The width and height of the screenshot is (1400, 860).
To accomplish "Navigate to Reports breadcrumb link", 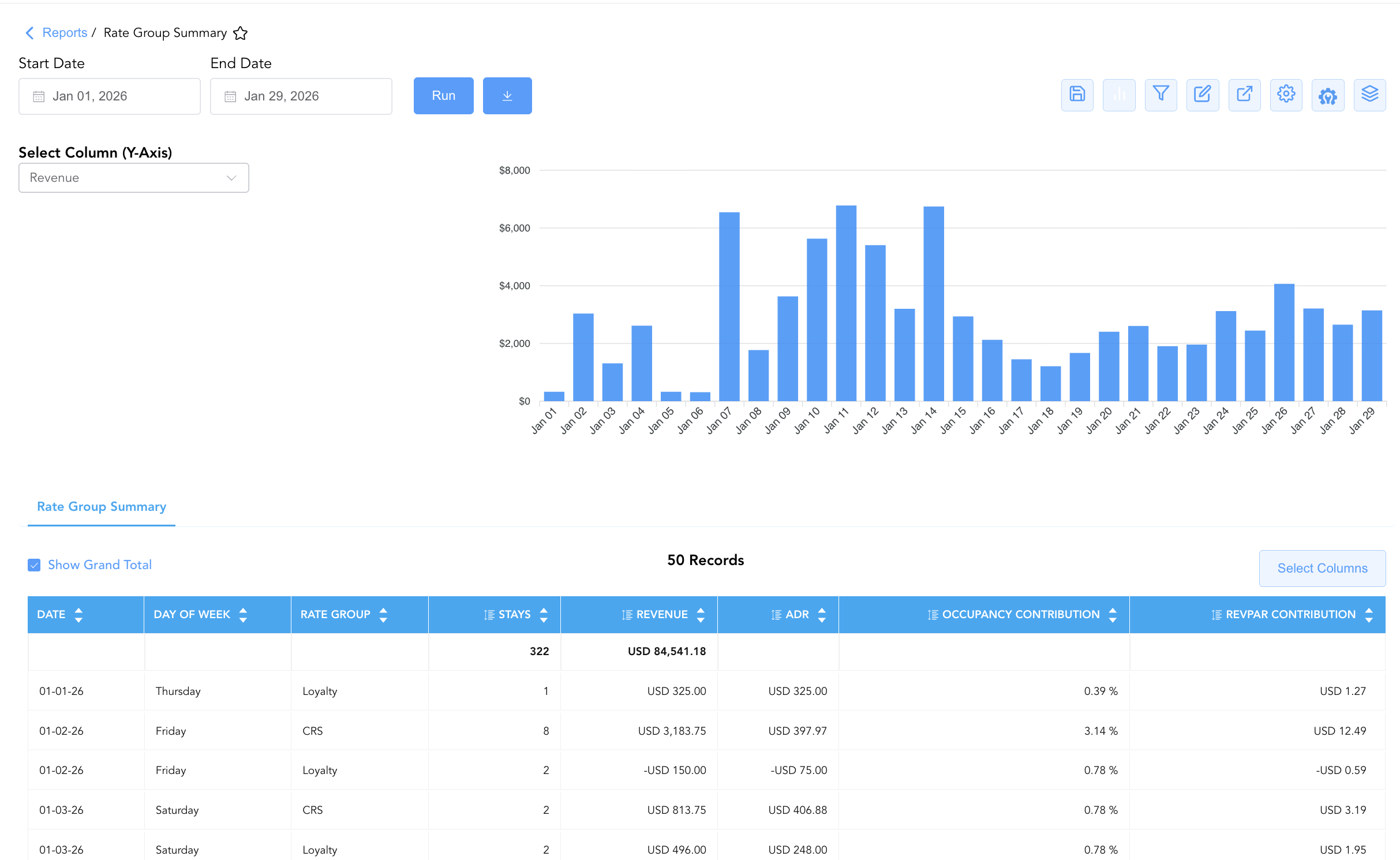I will click(x=65, y=33).
